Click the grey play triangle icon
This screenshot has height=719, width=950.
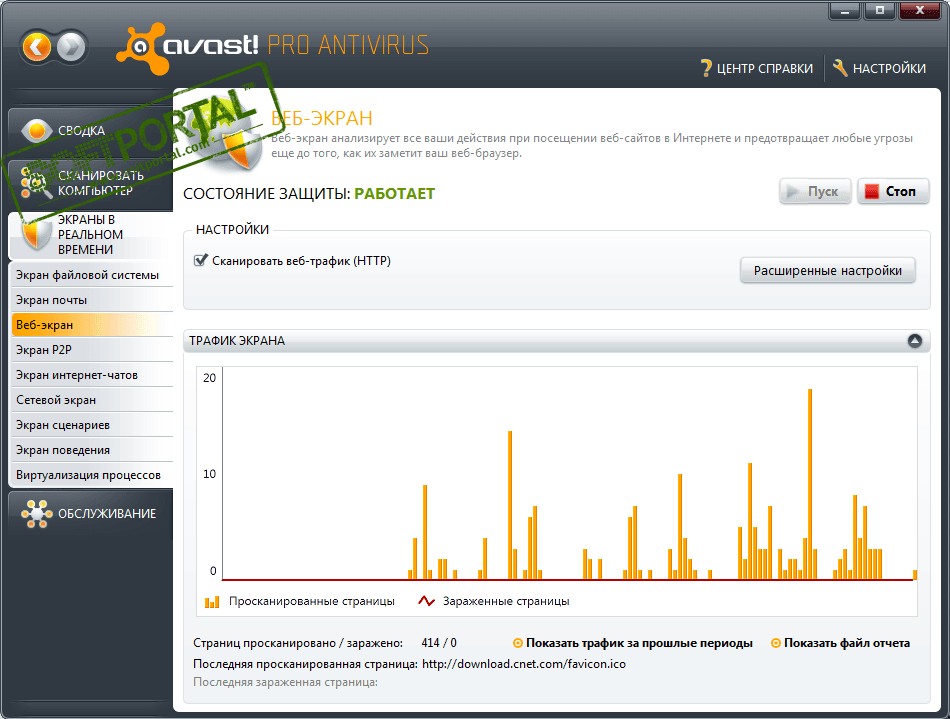[792, 191]
